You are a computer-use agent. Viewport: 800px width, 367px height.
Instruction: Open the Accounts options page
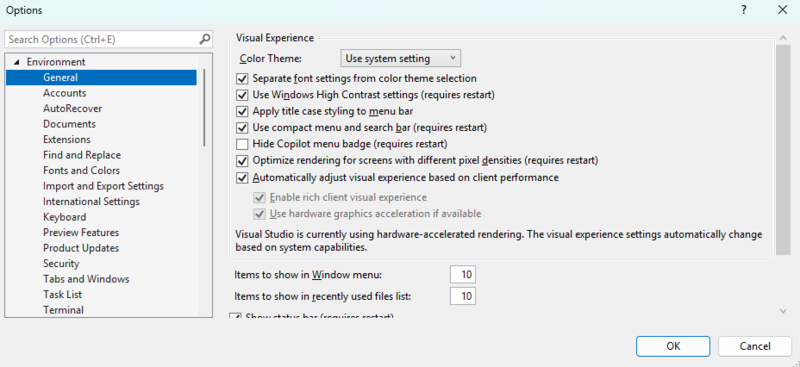pos(64,93)
